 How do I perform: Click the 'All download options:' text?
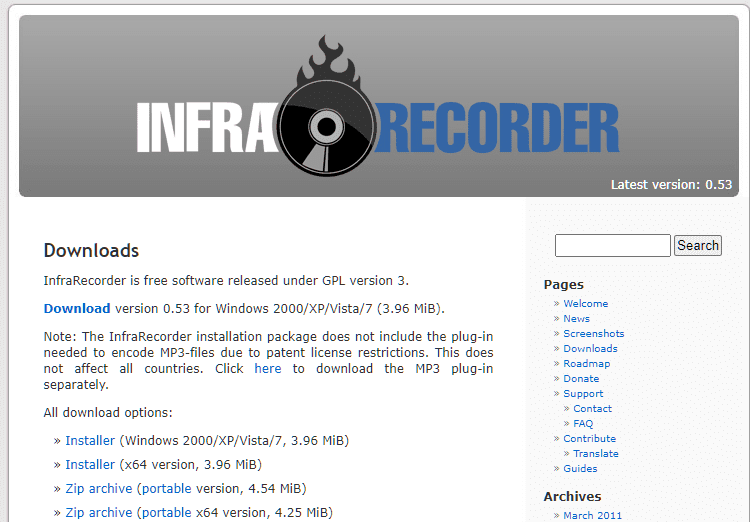108,412
